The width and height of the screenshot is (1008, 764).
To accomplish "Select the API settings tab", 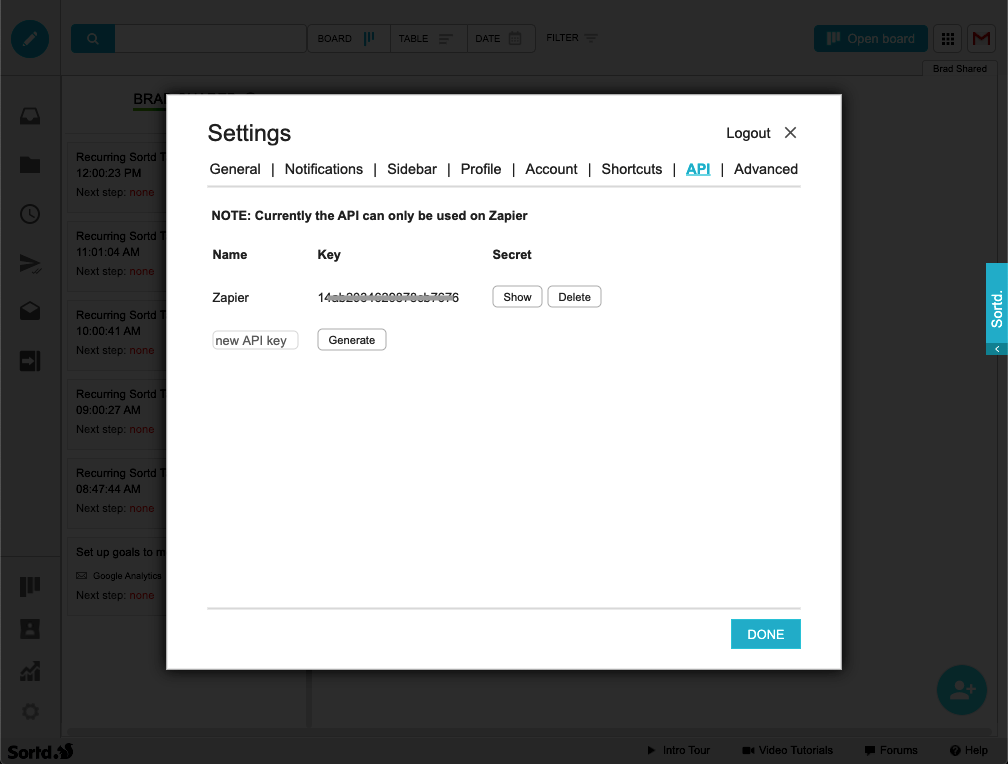I will pos(698,169).
